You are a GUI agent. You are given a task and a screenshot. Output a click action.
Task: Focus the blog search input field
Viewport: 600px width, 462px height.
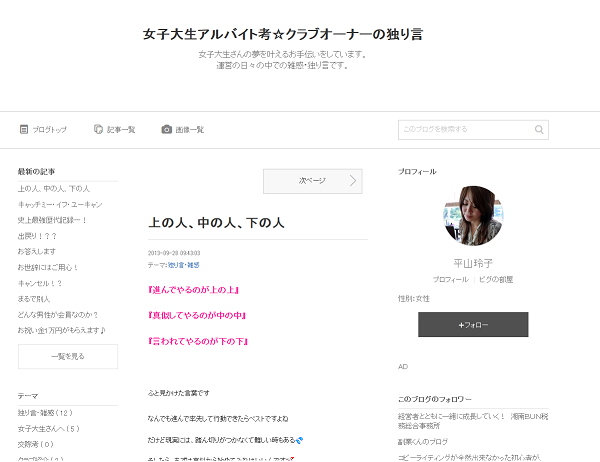pyautogui.click(x=465, y=129)
